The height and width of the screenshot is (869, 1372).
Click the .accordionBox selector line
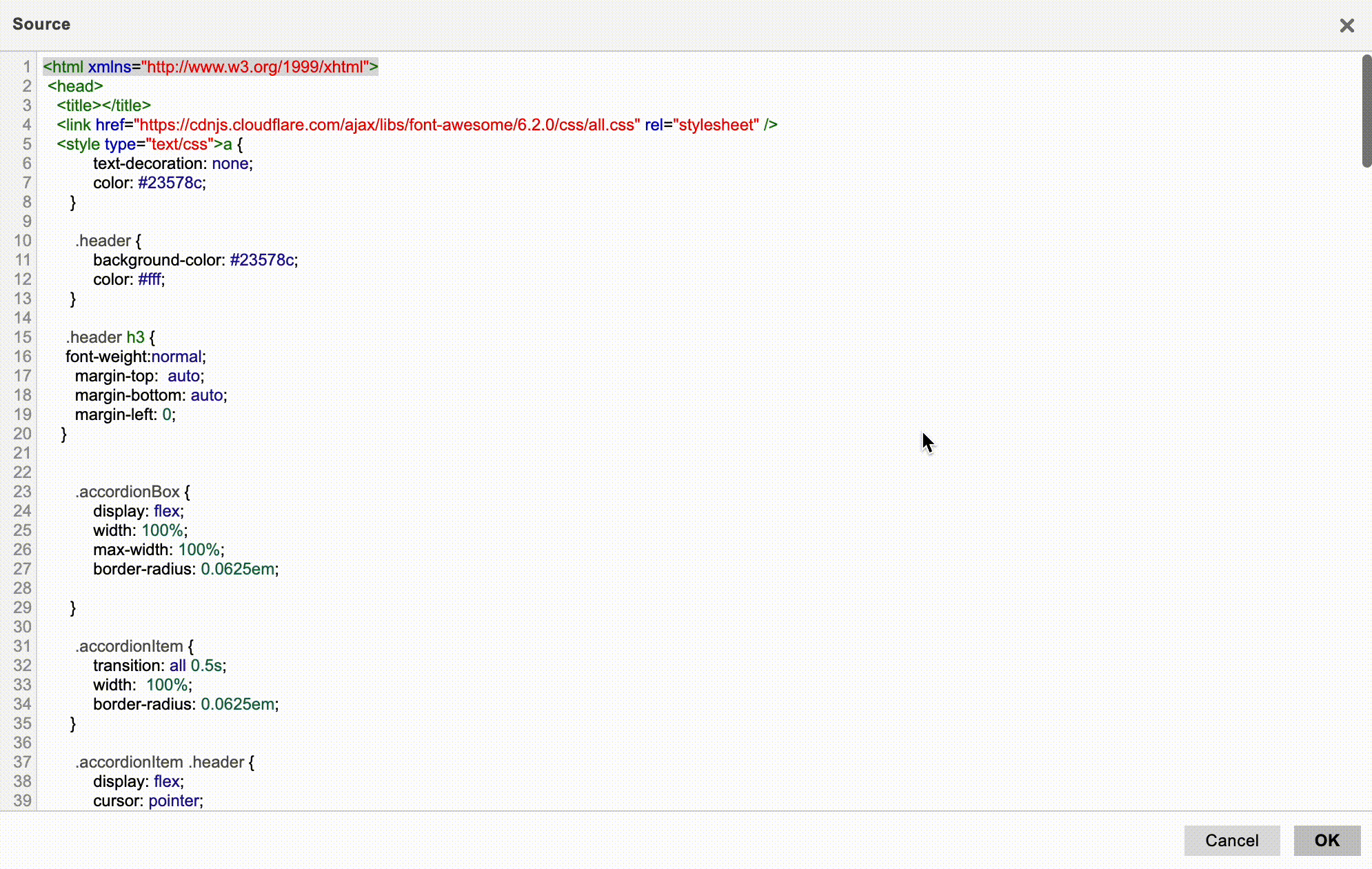coord(129,492)
